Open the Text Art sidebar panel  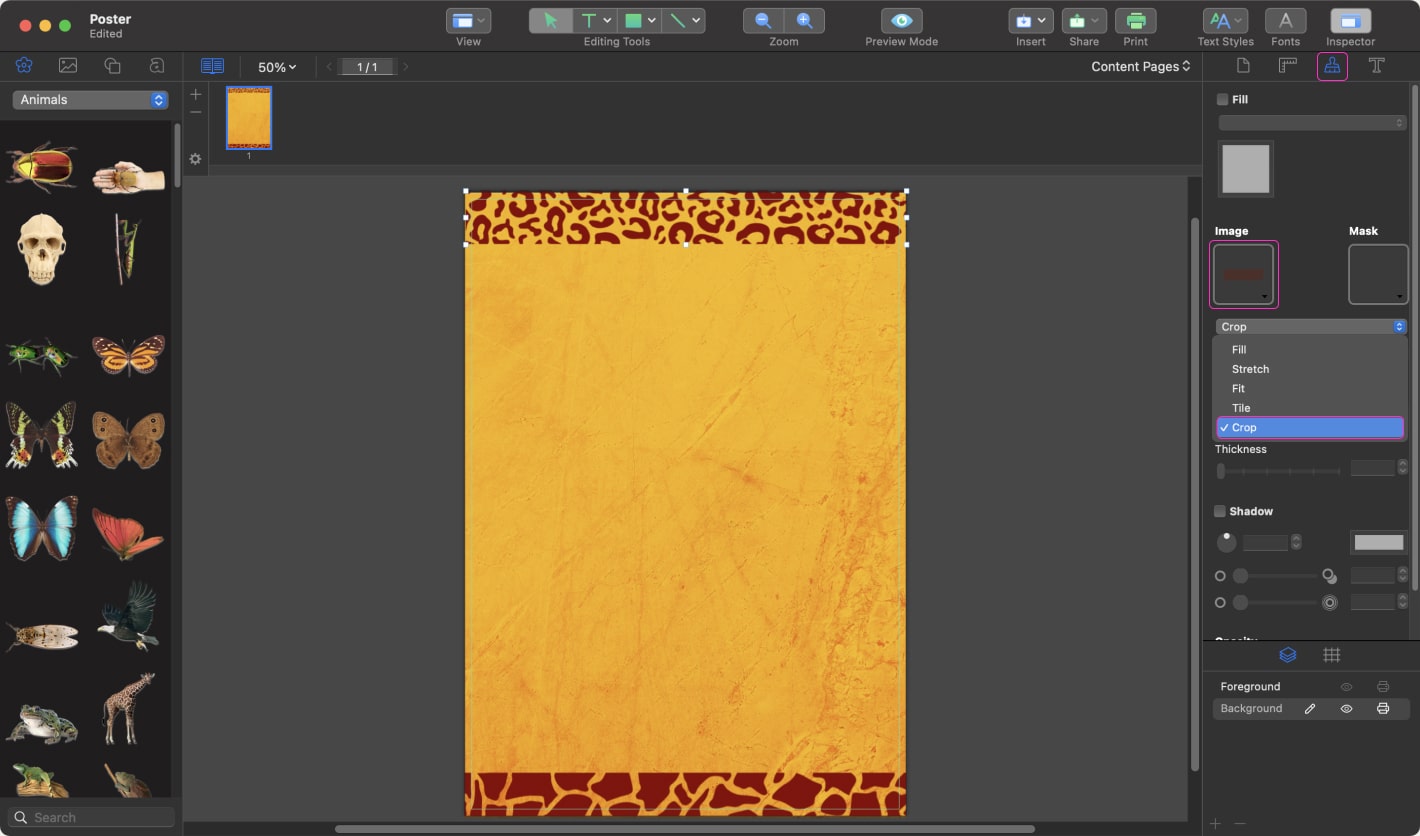[x=156, y=65]
